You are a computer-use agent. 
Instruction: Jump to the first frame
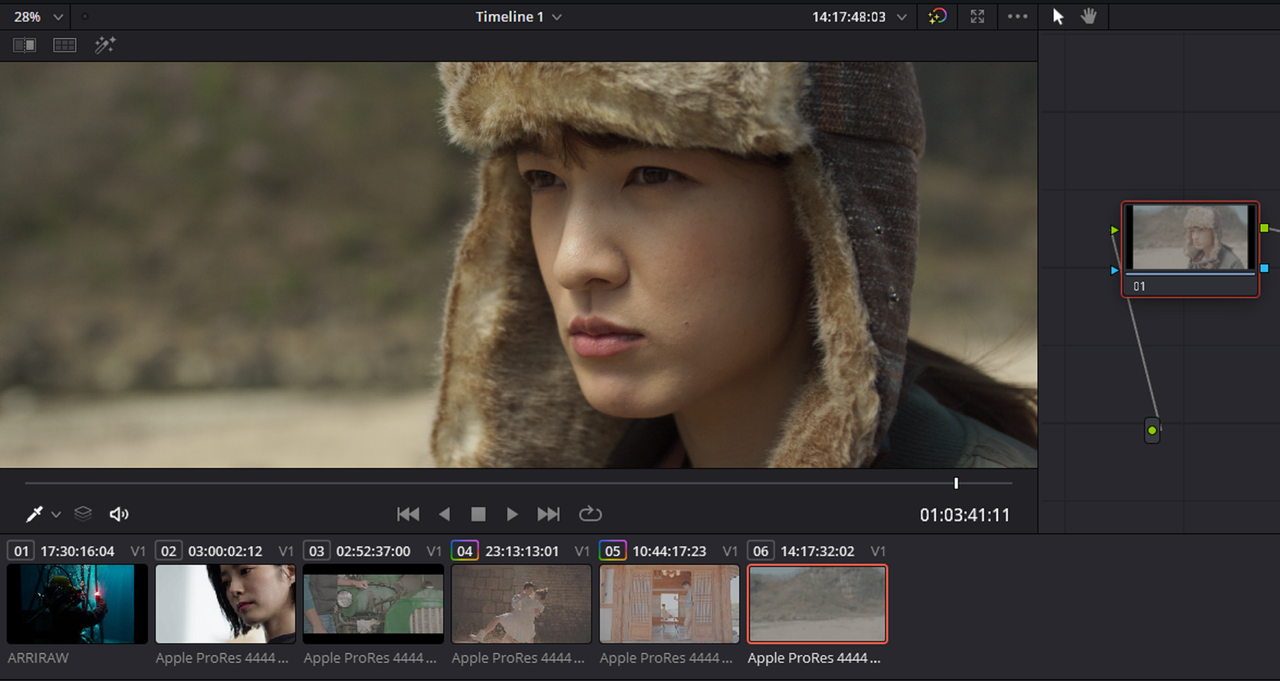coord(408,514)
